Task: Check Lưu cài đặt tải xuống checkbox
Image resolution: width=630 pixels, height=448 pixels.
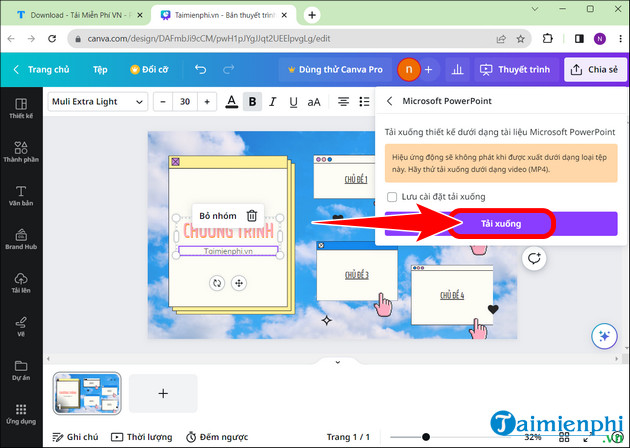Action: (x=392, y=197)
